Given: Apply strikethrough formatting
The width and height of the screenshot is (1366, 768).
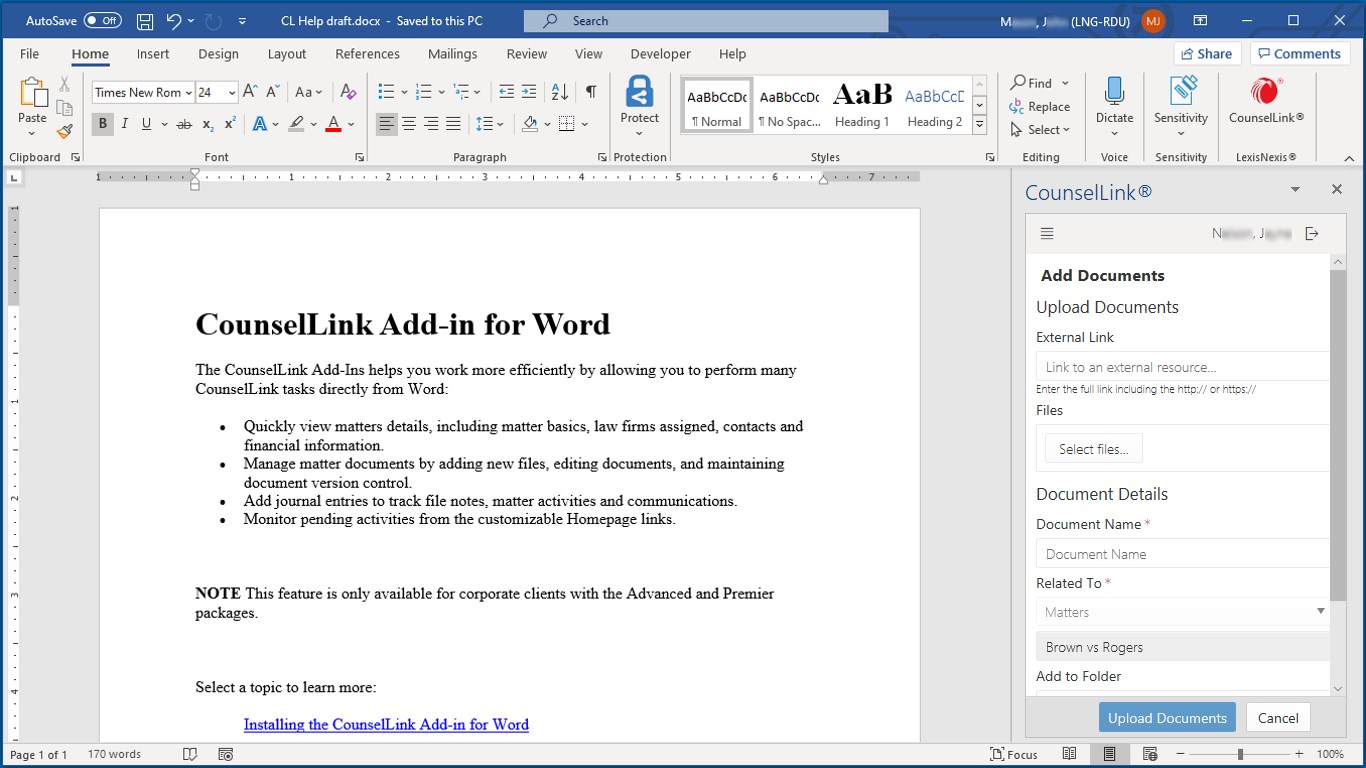Looking at the screenshot, I should tap(184, 124).
